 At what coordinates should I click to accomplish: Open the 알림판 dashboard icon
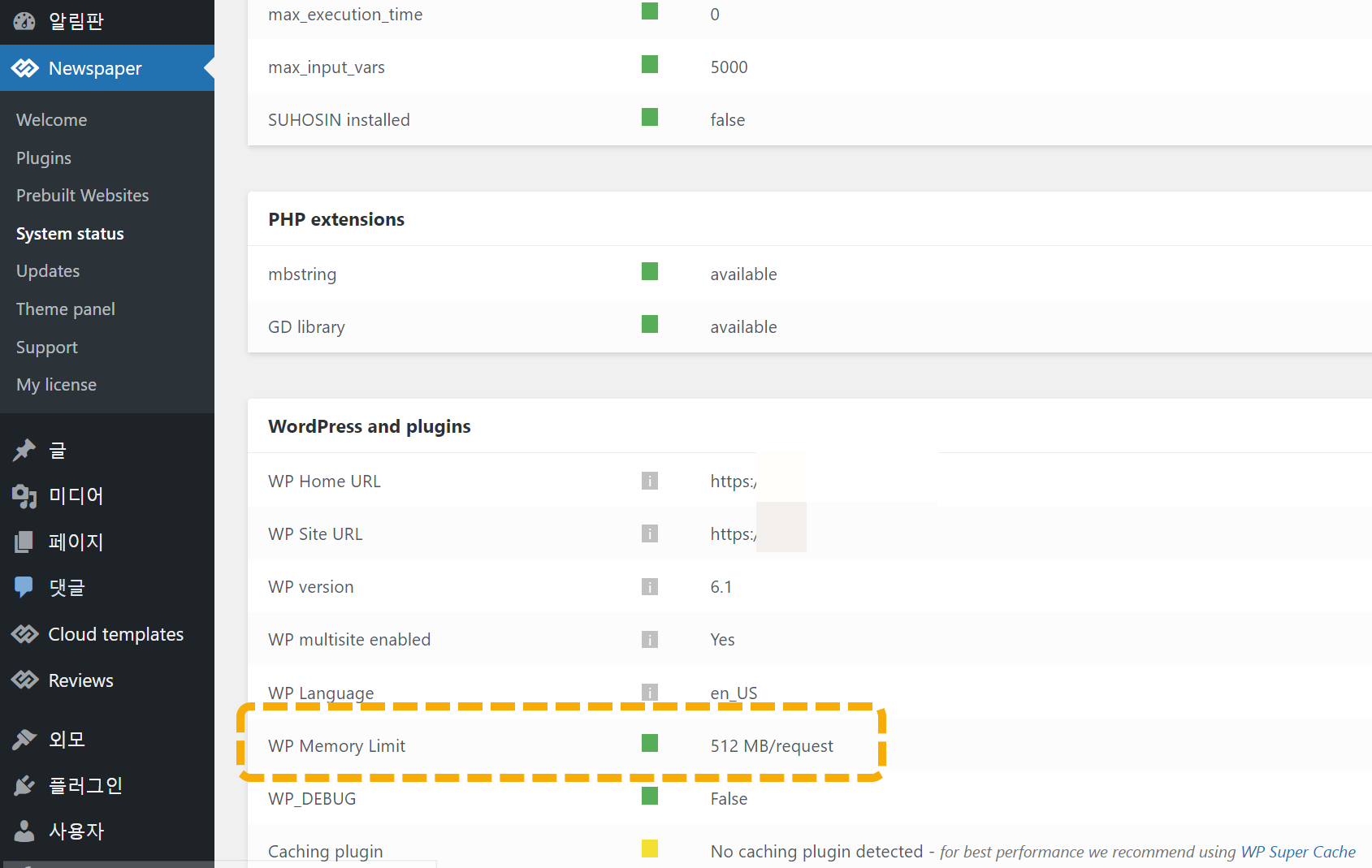(24, 21)
